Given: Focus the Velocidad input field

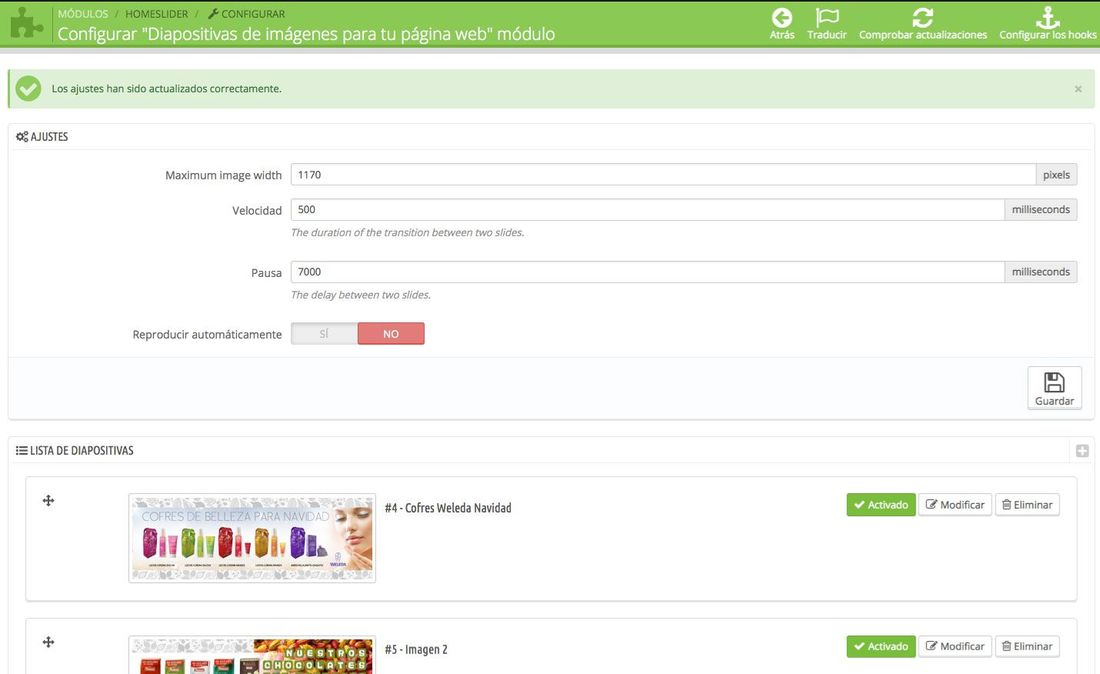Looking at the screenshot, I should tap(648, 209).
